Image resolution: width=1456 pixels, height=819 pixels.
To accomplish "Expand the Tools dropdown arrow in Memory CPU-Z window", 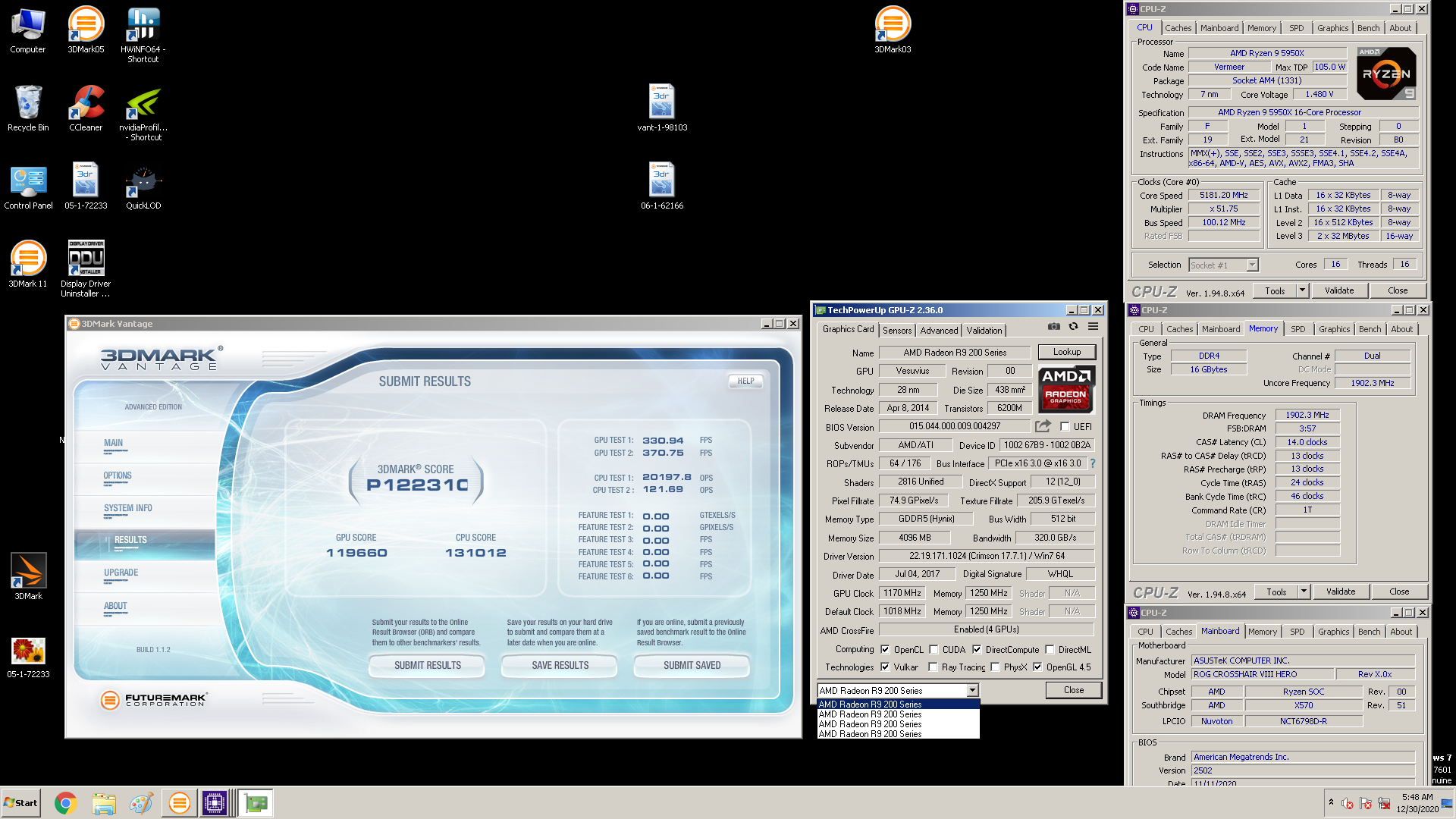I will click(x=1304, y=591).
